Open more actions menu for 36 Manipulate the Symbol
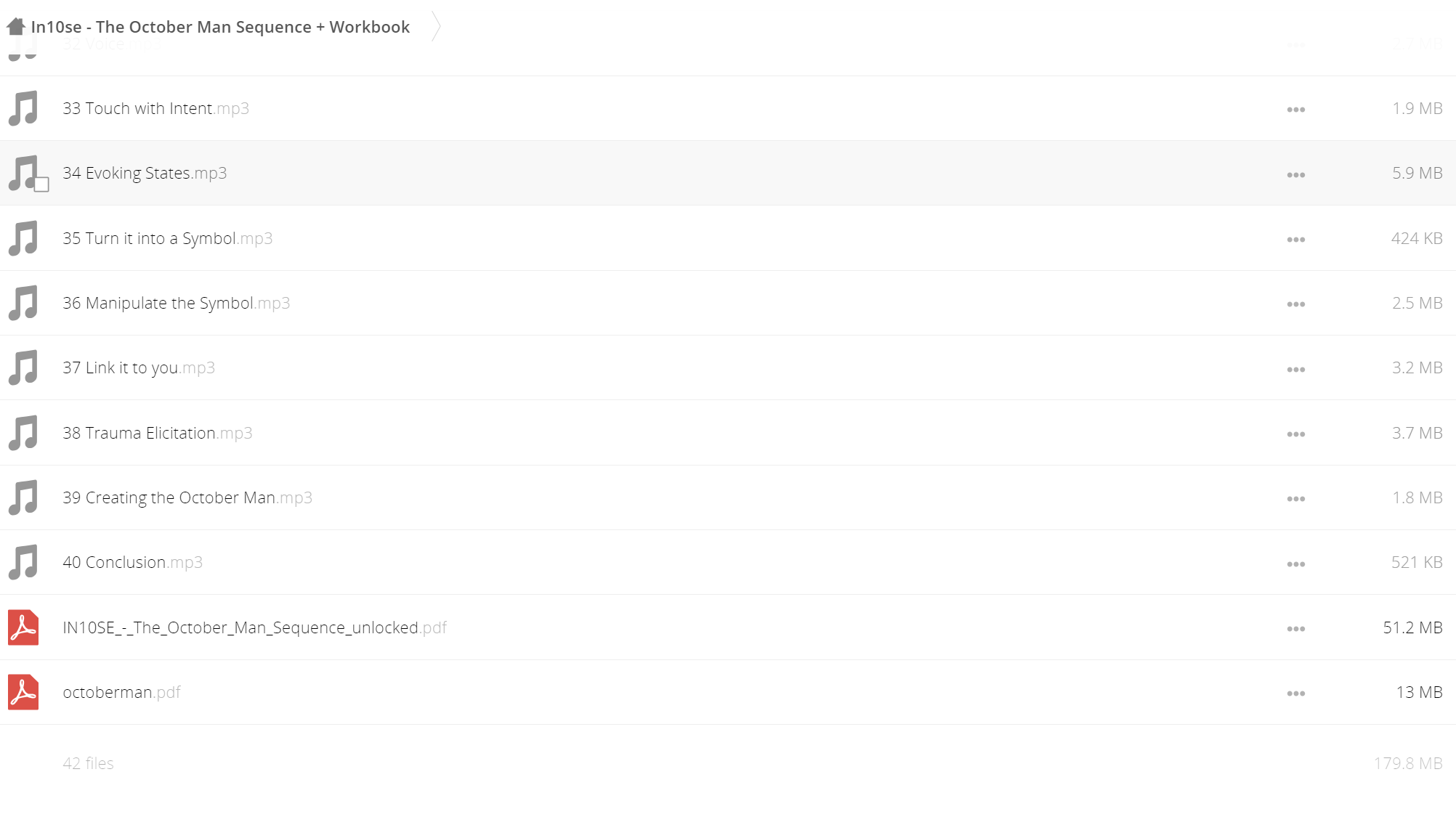This screenshot has height=817, width=1456. point(1296,304)
